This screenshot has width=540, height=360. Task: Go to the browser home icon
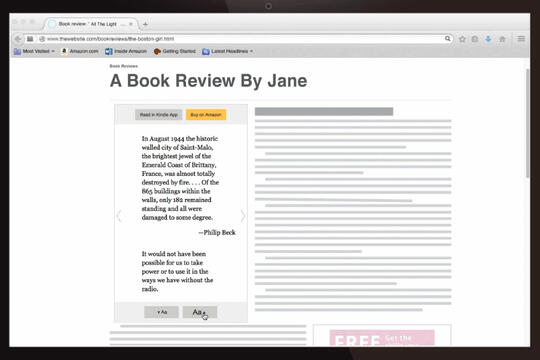coord(502,39)
